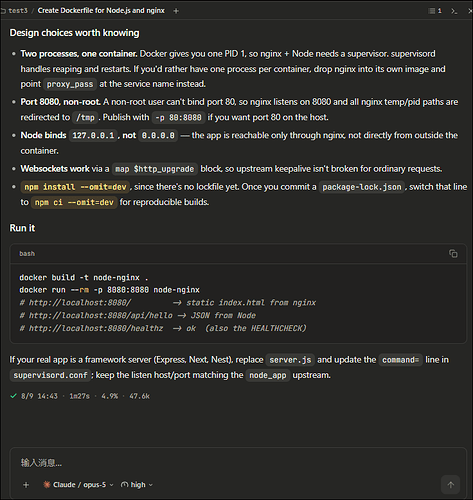The height and width of the screenshot is (500, 473).
Task: Click the '1m27s' duration value
Action: pyautogui.click(x=79, y=396)
